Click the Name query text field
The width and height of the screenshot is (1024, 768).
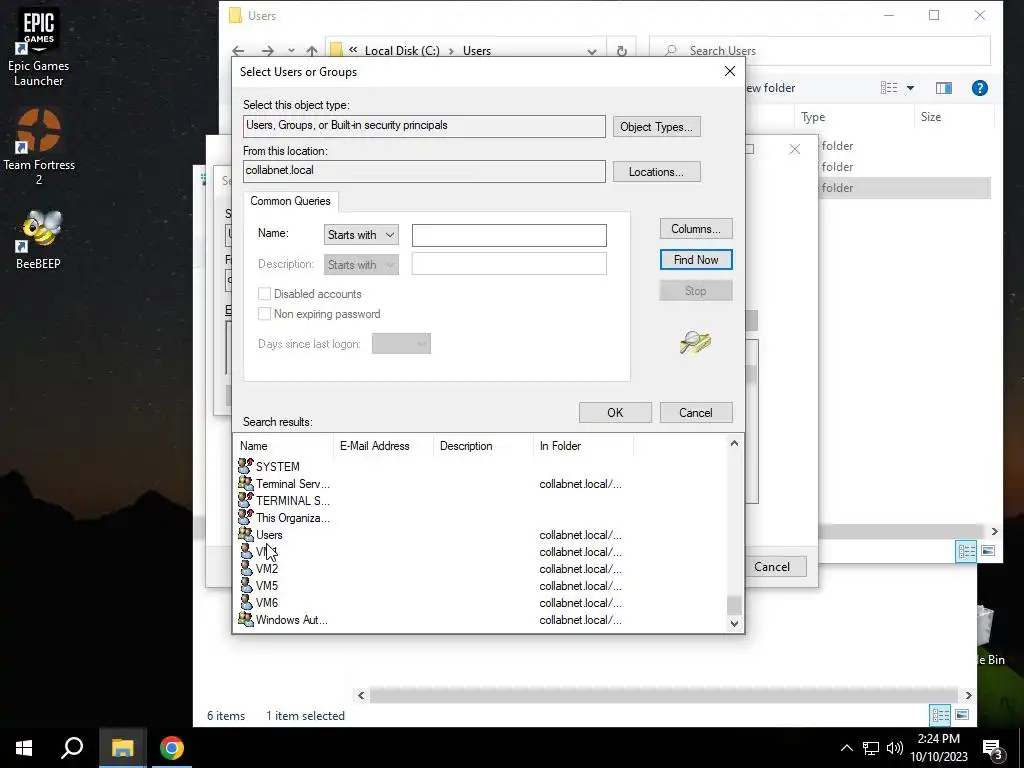click(x=509, y=235)
